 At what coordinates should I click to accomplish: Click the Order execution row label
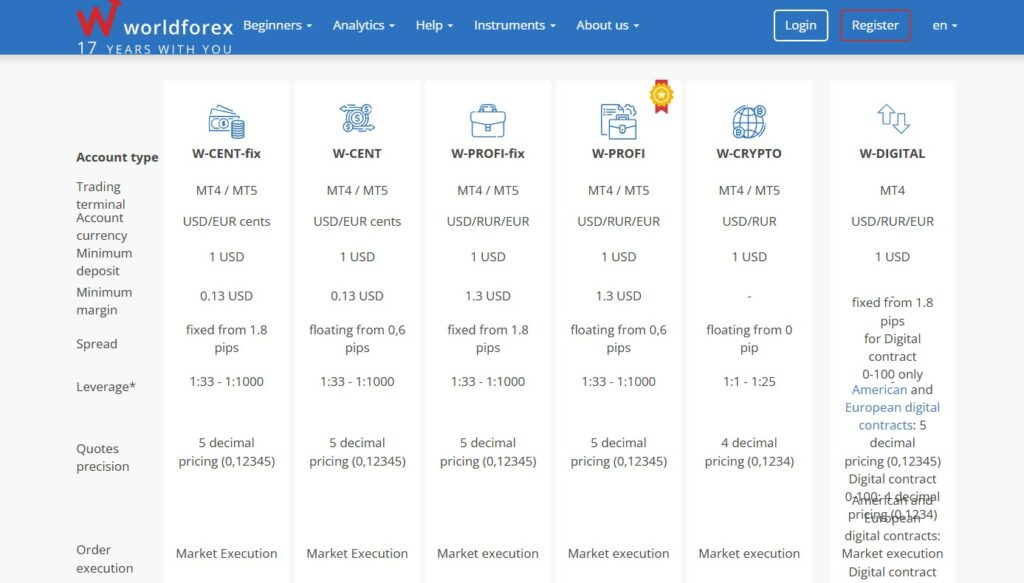click(104, 559)
